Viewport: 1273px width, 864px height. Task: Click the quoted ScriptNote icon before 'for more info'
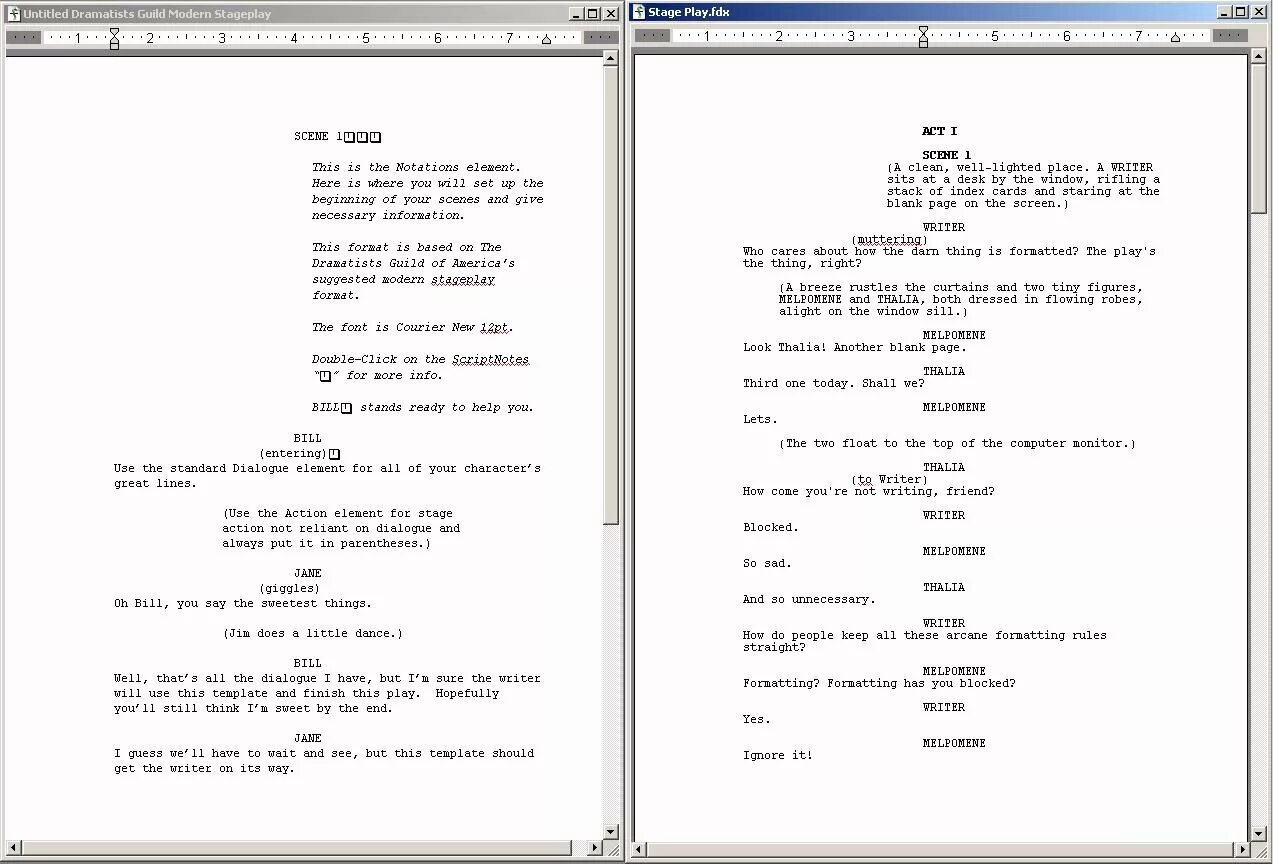click(x=324, y=376)
